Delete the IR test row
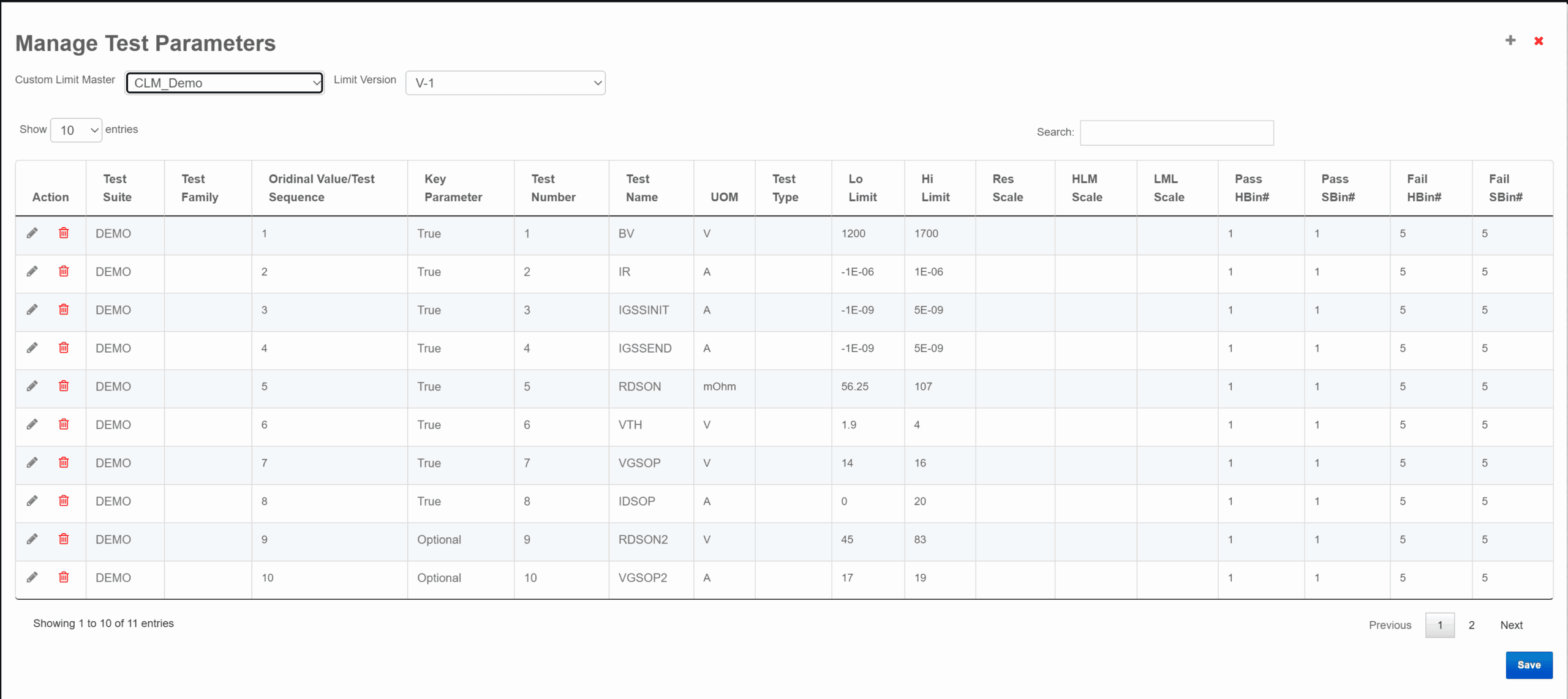 [x=64, y=271]
